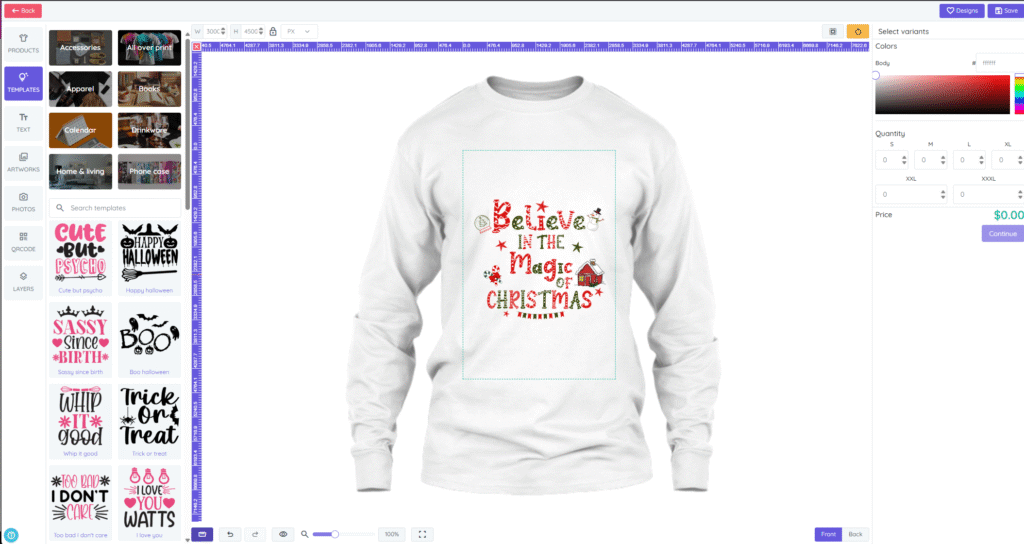The image size is (1024, 544).
Task: Open the Artworks panel in the sidebar
Action: tap(23, 161)
